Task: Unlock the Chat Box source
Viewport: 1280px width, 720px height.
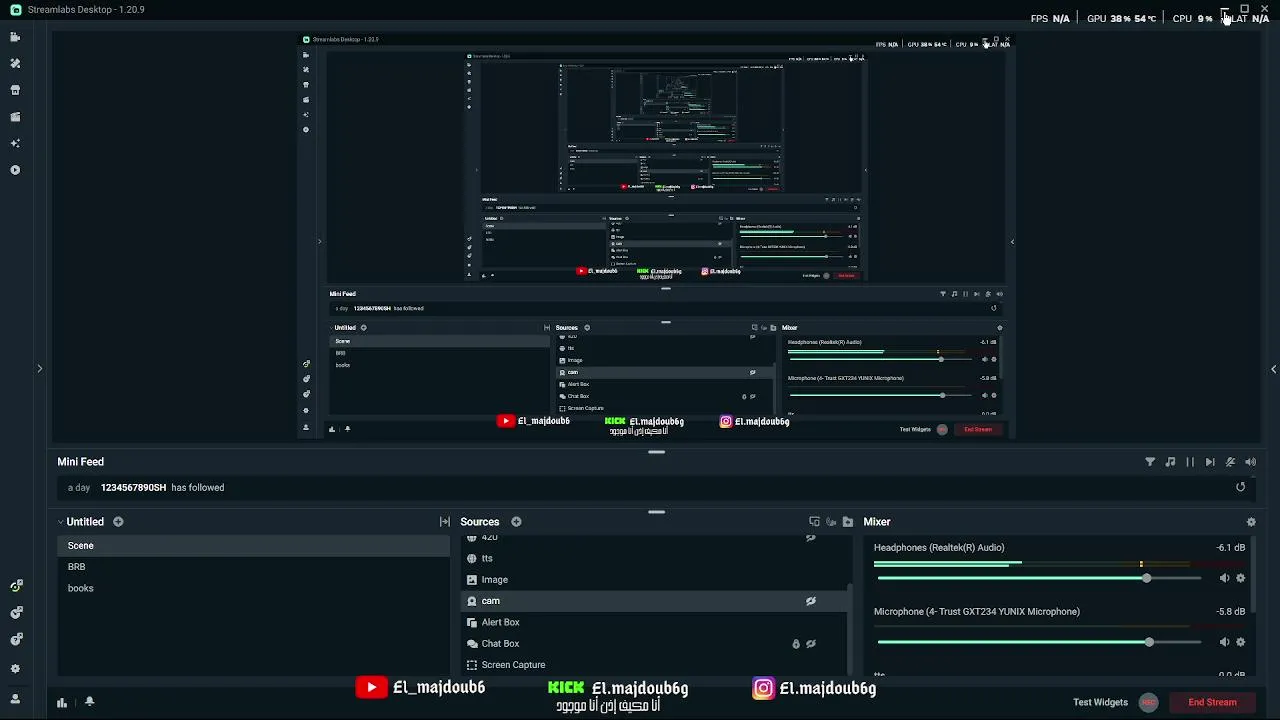Action: click(796, 644)
